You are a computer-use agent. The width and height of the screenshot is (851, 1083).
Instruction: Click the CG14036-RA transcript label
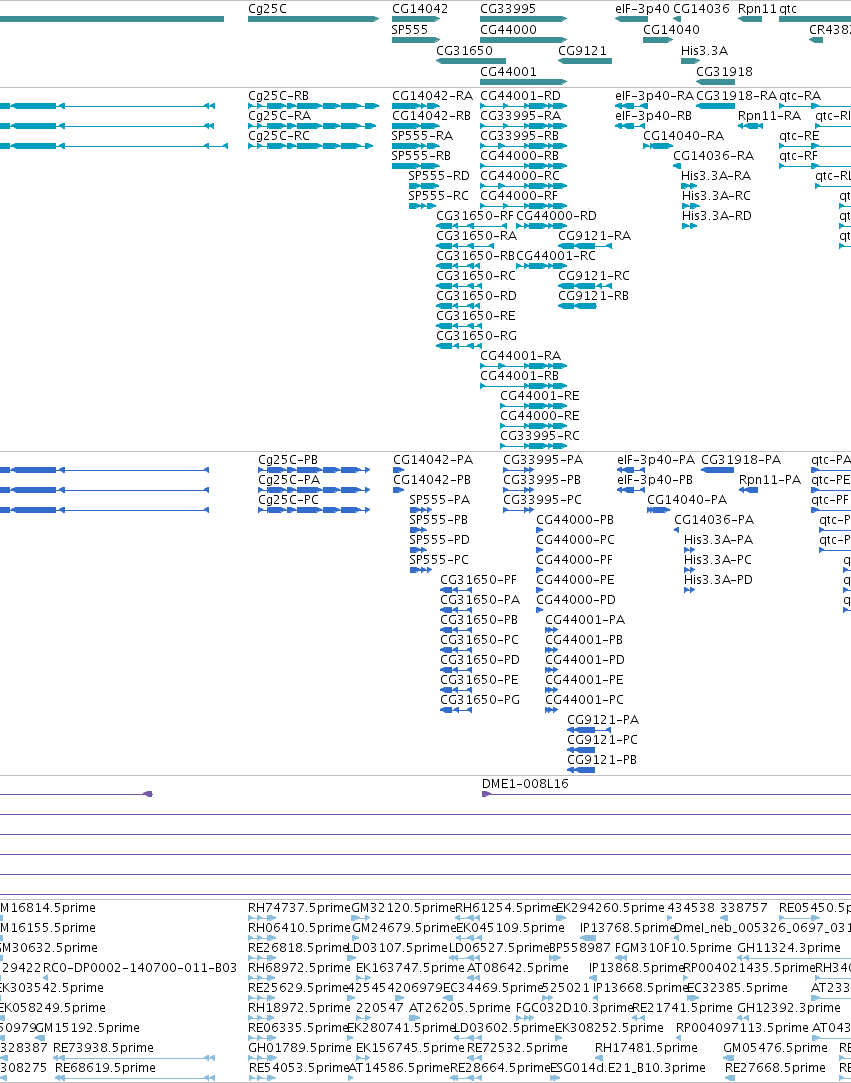coord(714,155)
